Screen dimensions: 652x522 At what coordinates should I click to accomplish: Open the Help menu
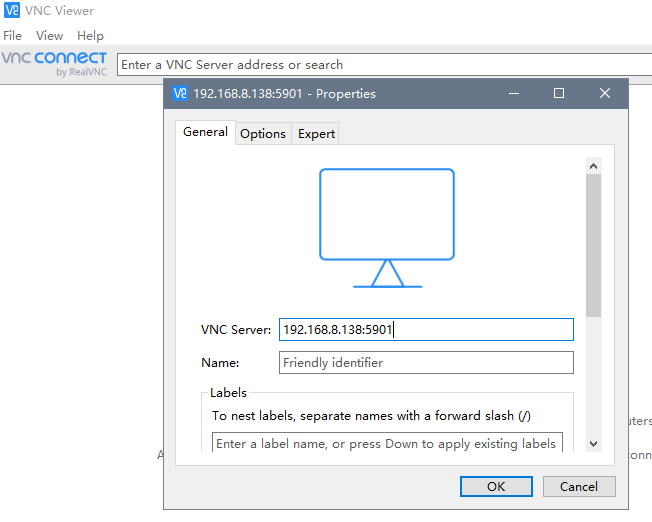(90, 36)
